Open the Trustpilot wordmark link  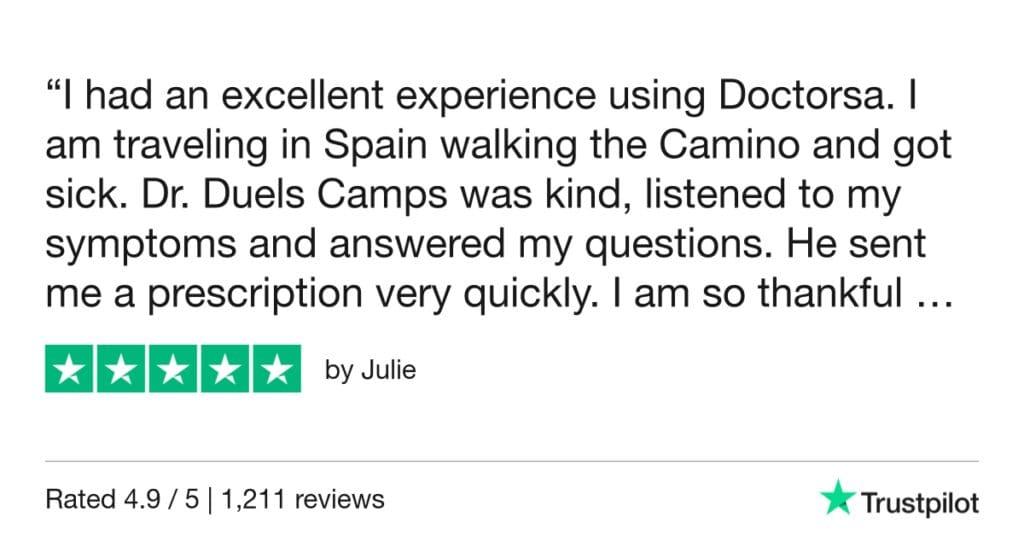click(919, 502)
